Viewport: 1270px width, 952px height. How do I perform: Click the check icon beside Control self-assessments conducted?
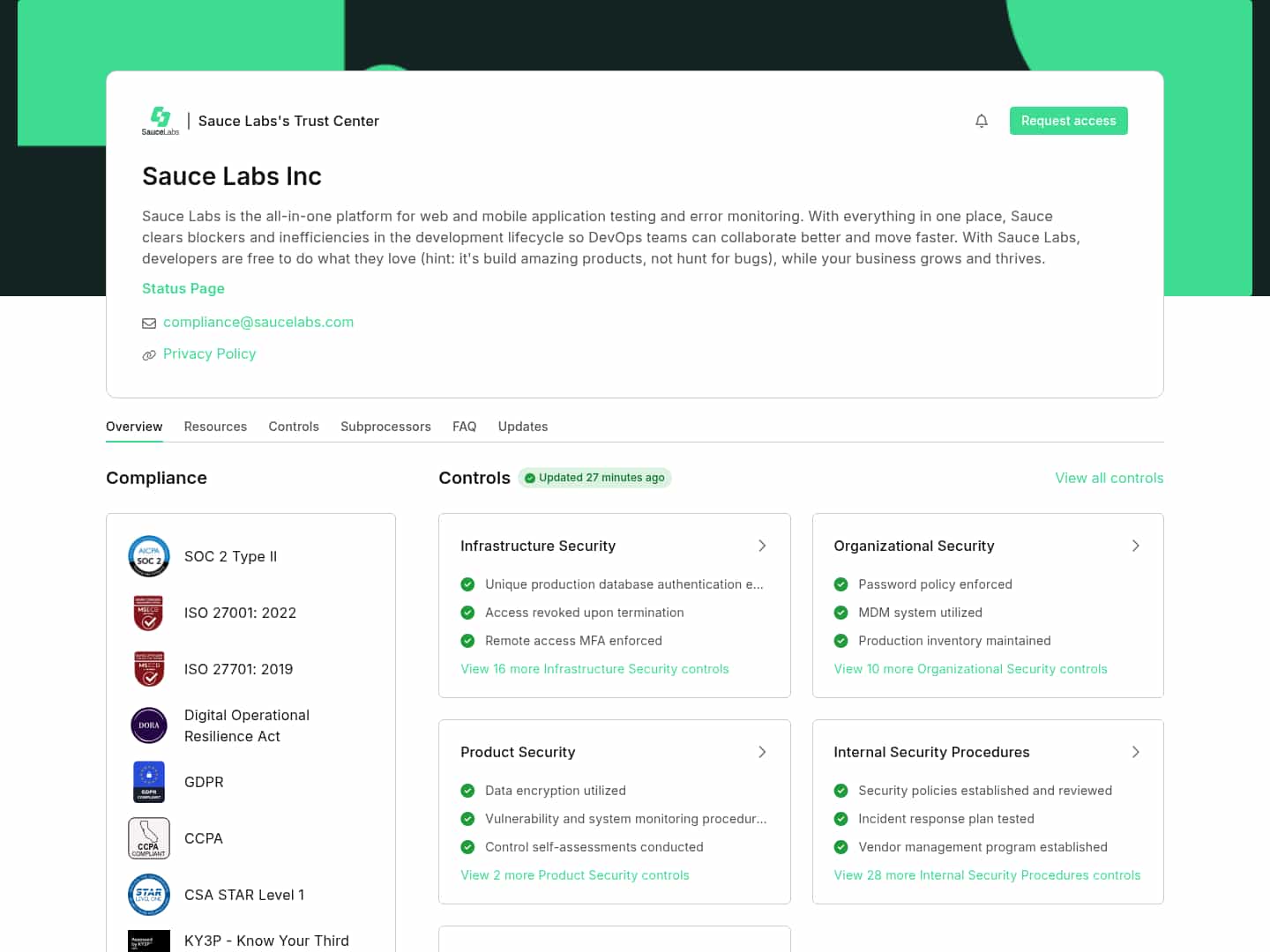467,847
